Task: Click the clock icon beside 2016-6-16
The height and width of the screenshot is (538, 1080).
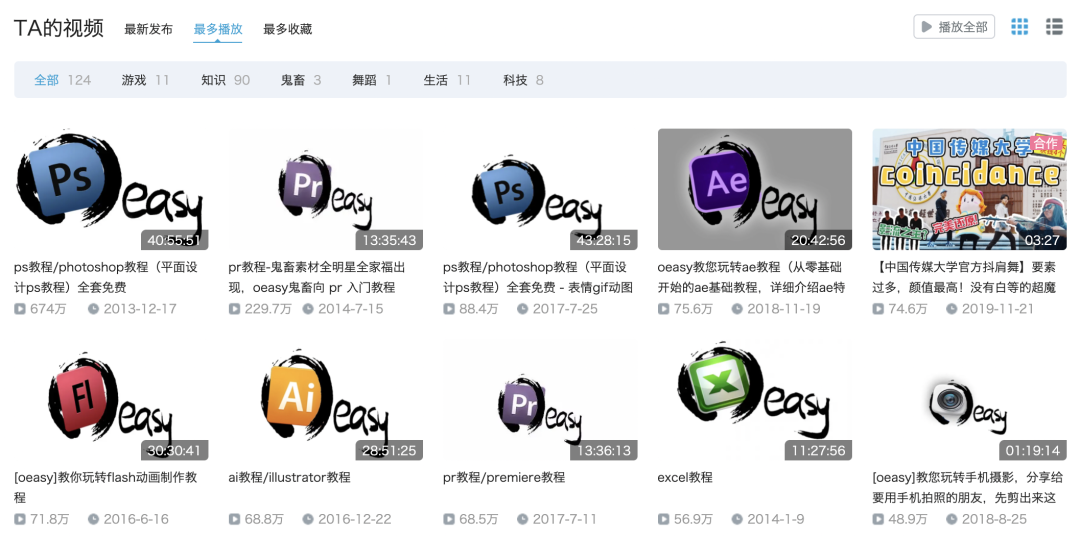Action: tap(94, 519)
